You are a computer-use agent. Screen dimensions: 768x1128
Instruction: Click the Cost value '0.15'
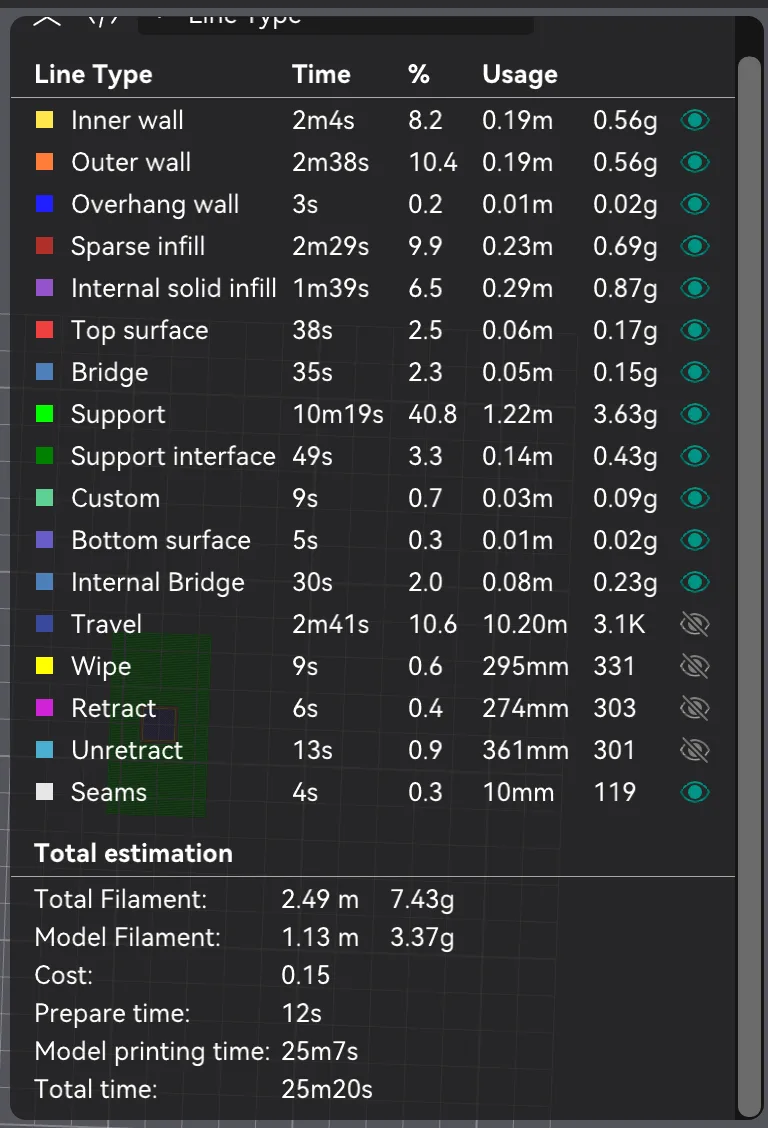pos(306,975)
